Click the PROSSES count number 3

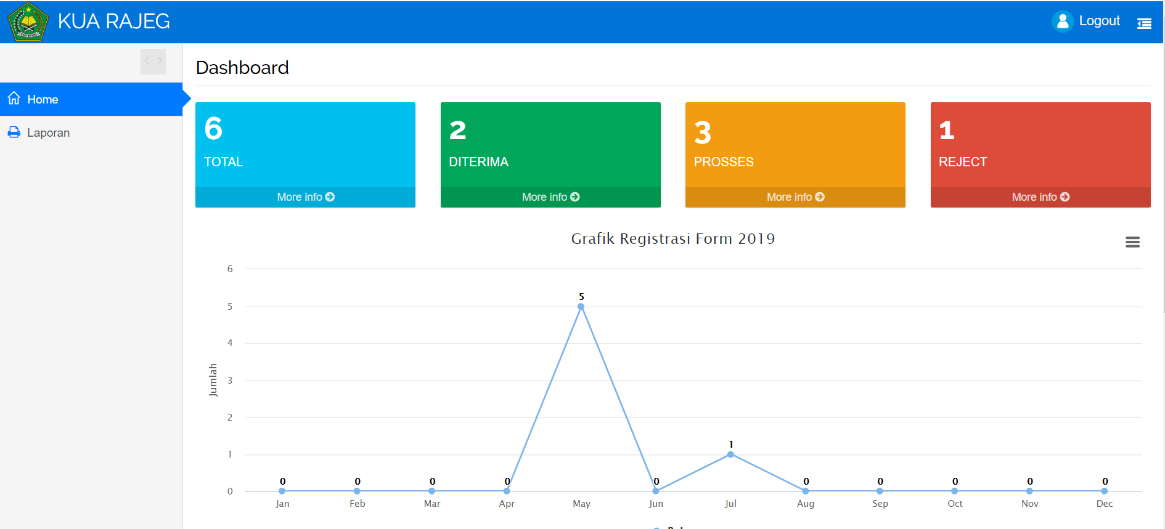coord(702,133)
